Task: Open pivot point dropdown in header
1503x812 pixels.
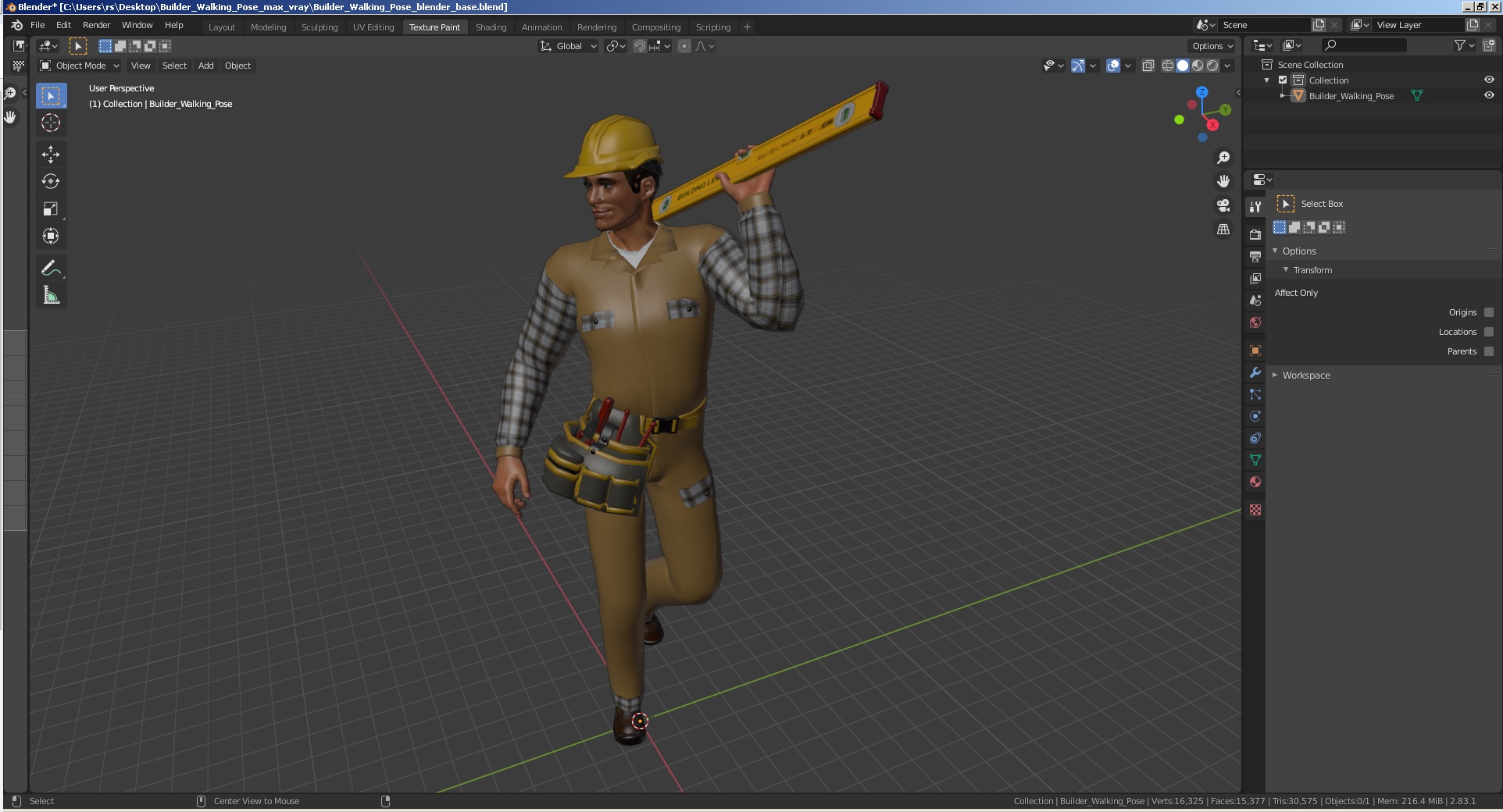Action: pos(616,46)
